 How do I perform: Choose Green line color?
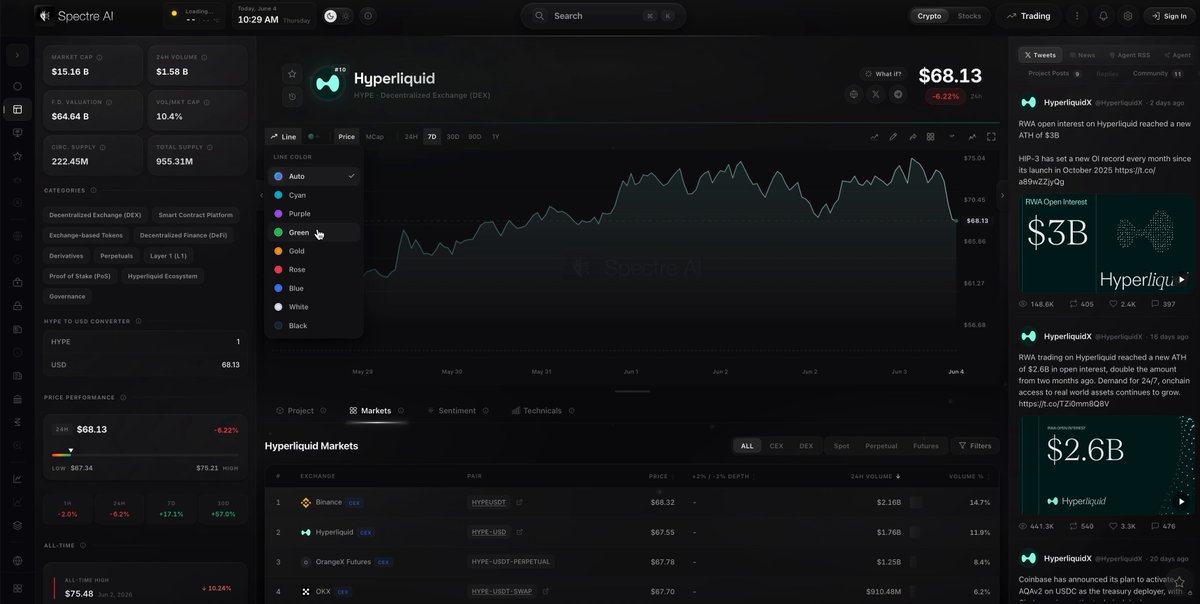pos(314,232)
